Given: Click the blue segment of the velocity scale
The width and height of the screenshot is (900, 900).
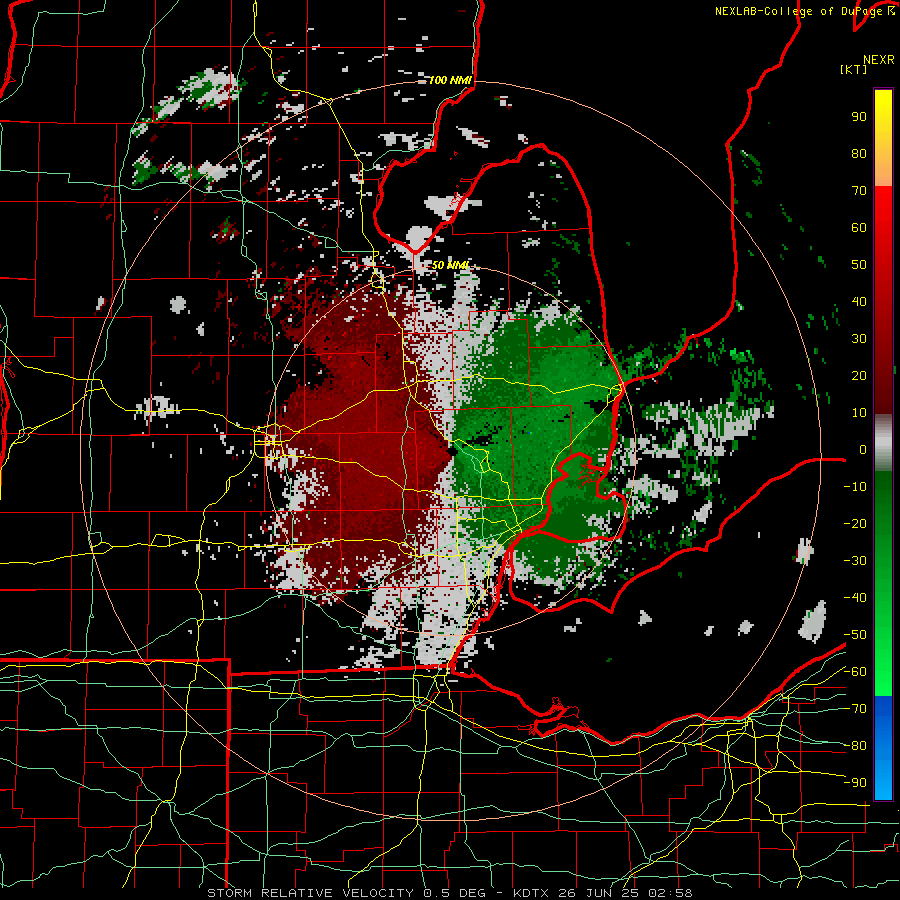Looking at the screenshot, I should click(x=883, y=747).
